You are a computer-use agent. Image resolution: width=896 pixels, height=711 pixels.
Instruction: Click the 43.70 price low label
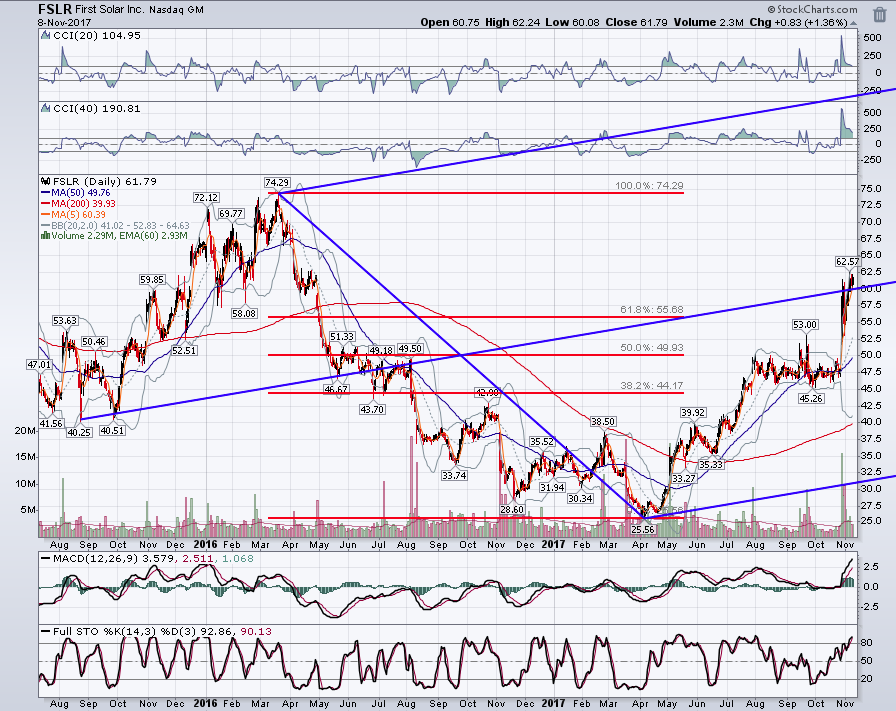(x=371, y=409)
